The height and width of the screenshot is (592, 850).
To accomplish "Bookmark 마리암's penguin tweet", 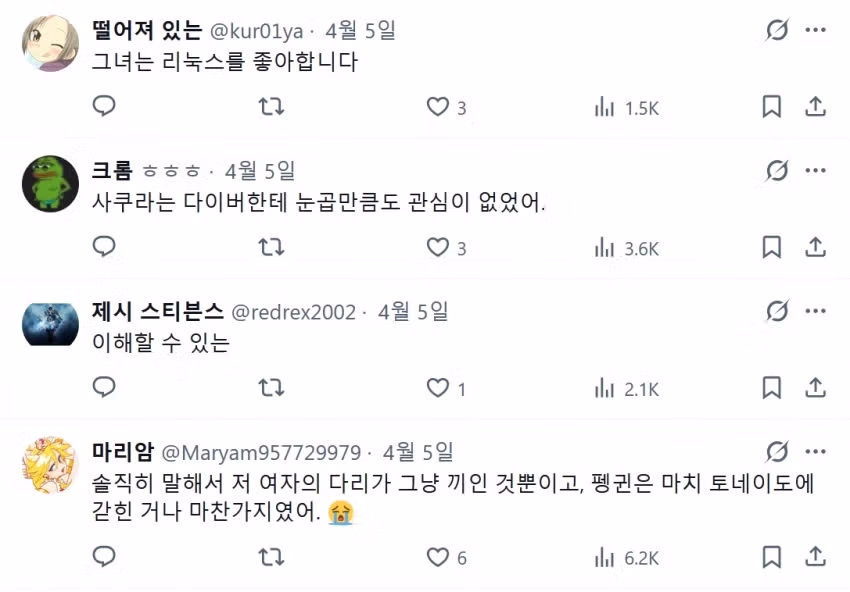I will 770,558.
